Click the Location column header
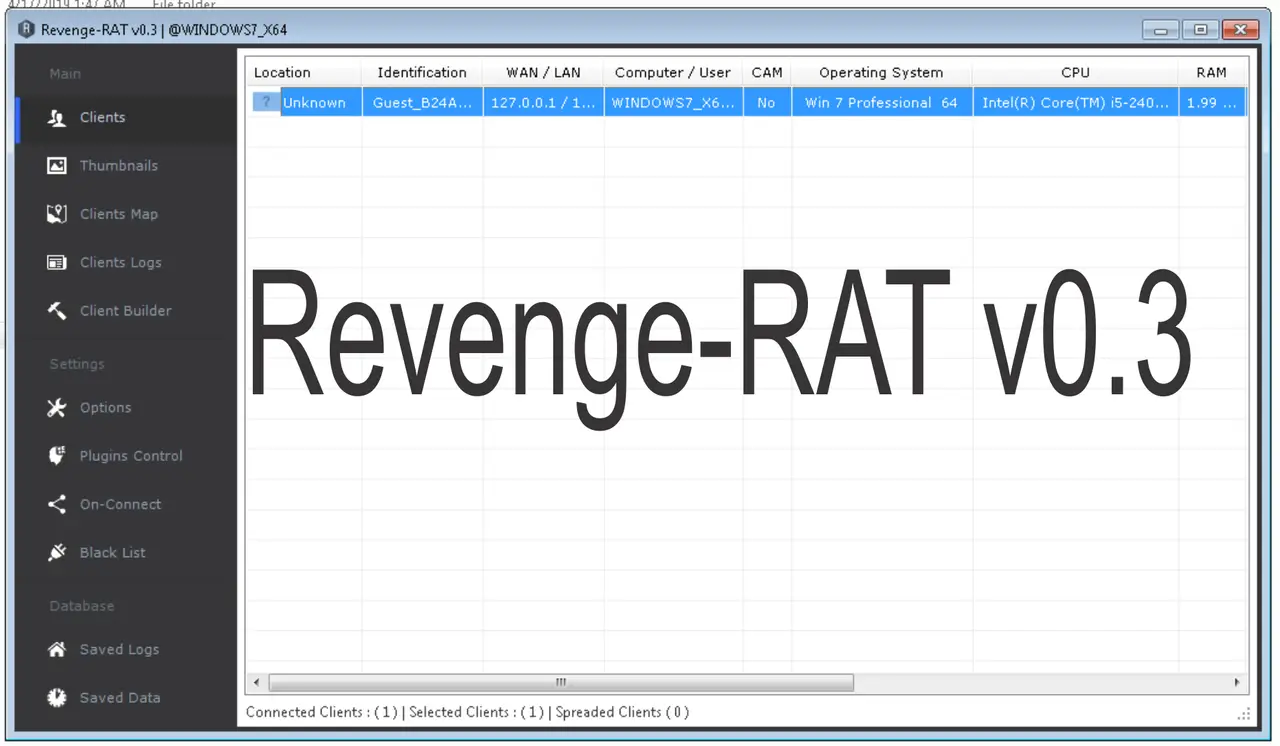The image size is (1280, 746). coord(281,72)
